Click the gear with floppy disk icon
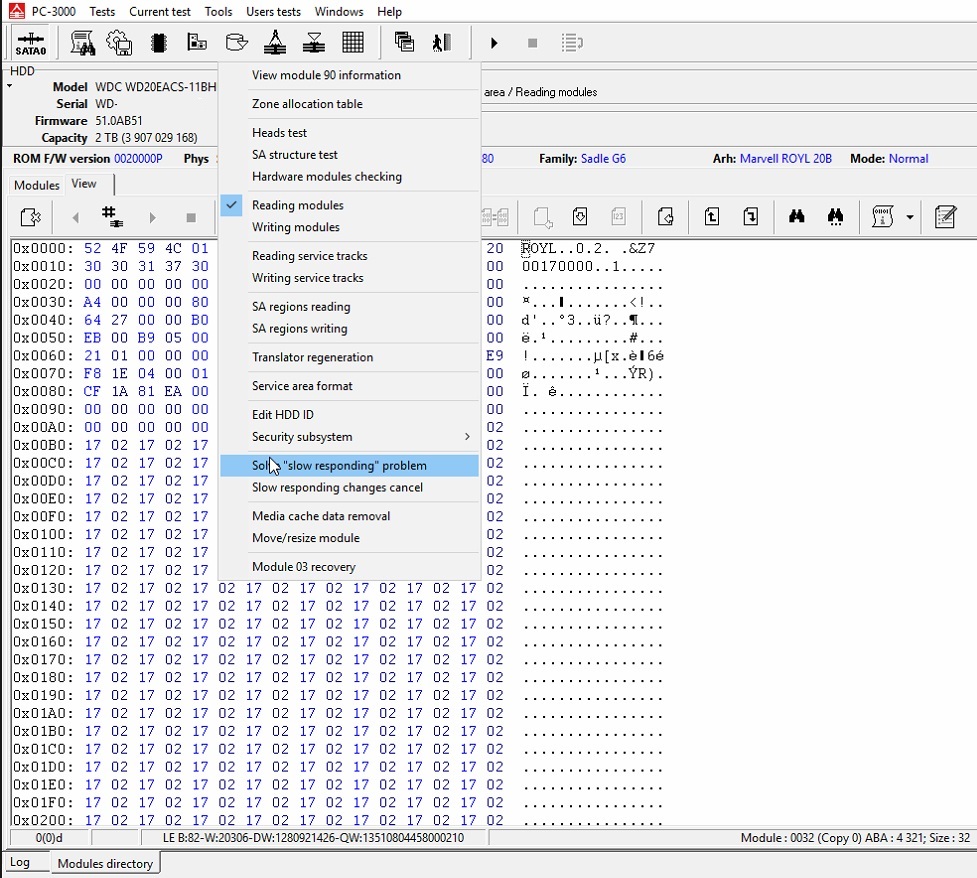 point(120,43)
